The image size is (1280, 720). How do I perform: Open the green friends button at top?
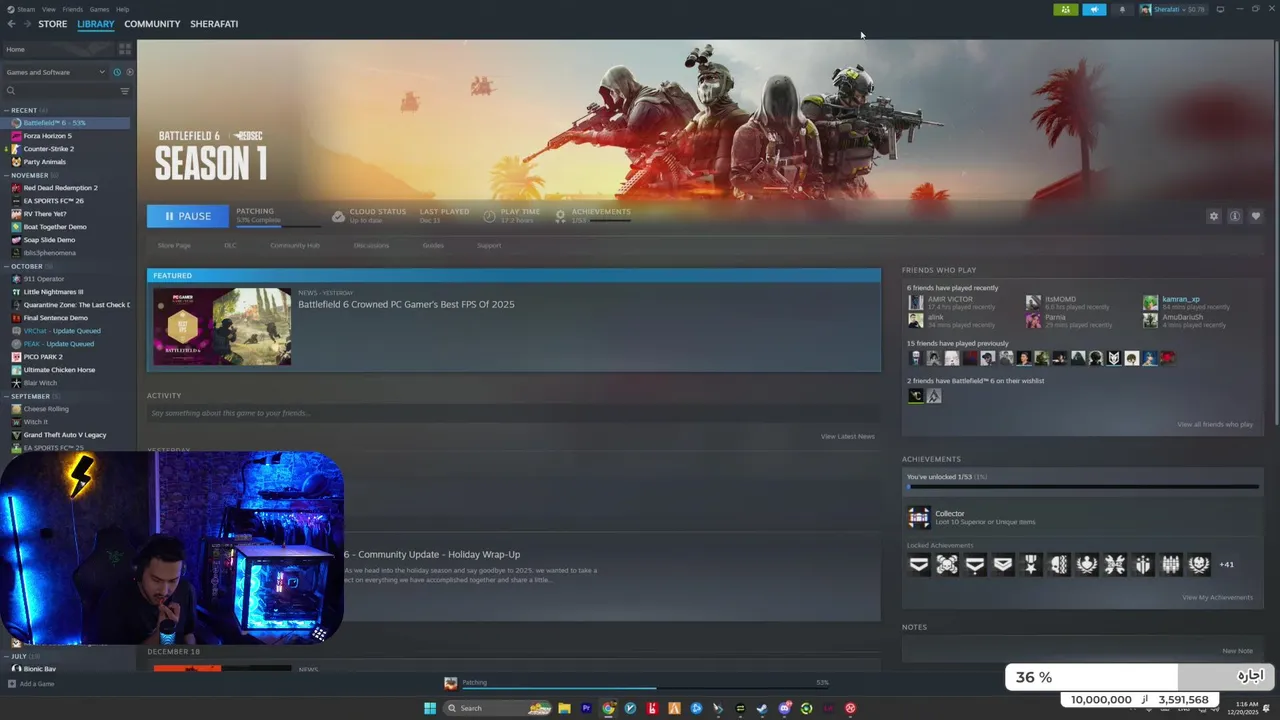point(1066,10)
